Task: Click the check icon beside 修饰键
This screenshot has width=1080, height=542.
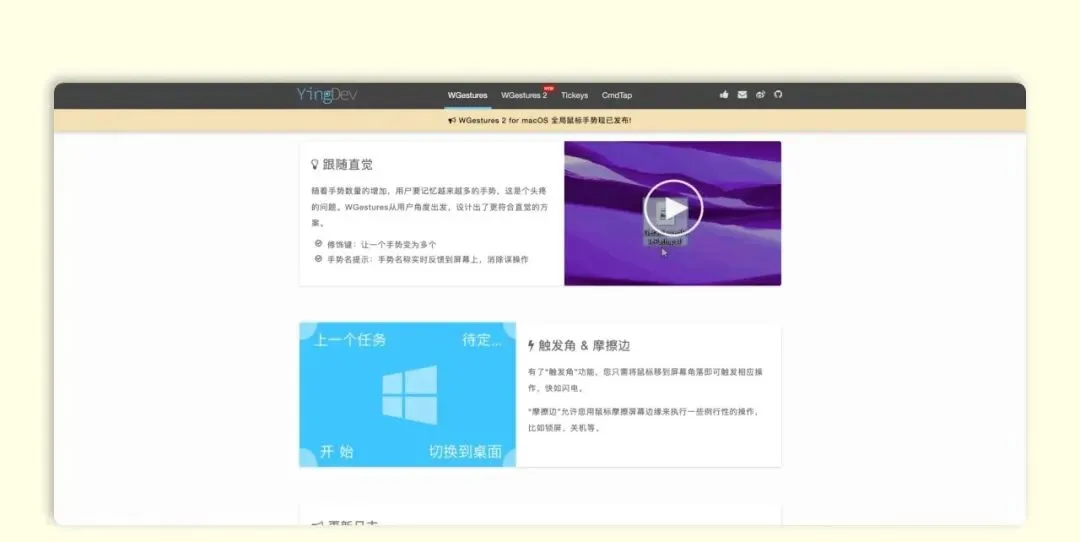Action: (x=318, y=244)
